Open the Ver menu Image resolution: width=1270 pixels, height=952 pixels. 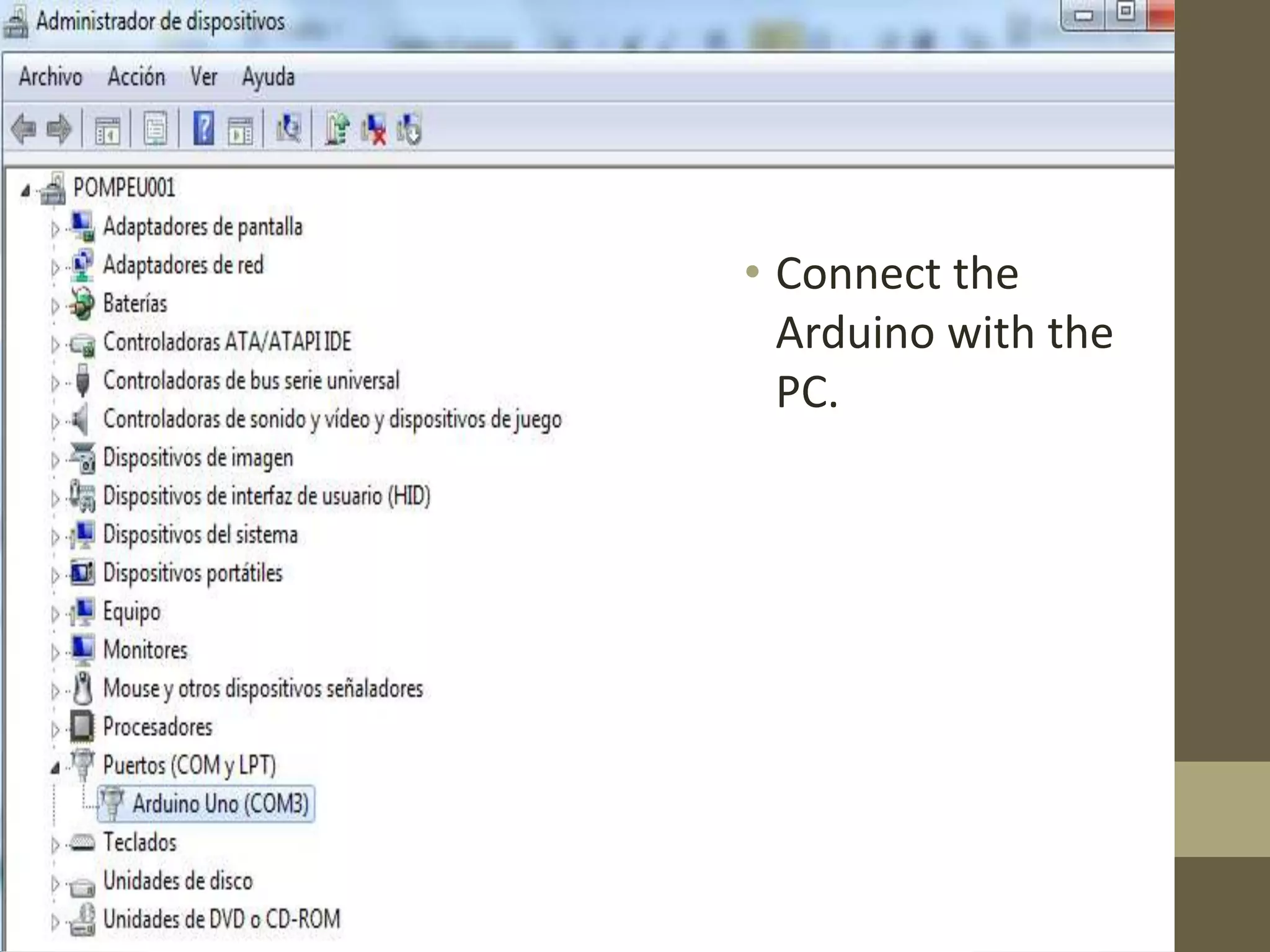pos(203,77)
